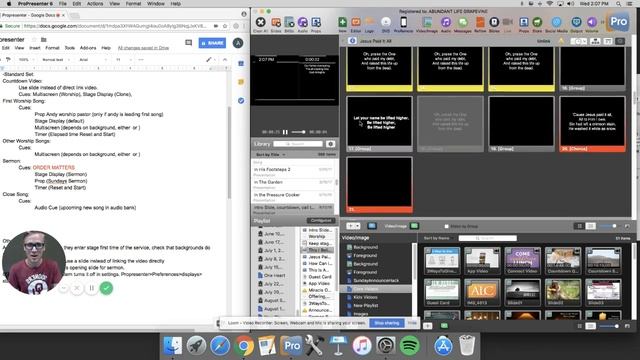Open the Actions menu in the menu bar
The width and height of the screenshot is (640, 360).
pos(95,4)
